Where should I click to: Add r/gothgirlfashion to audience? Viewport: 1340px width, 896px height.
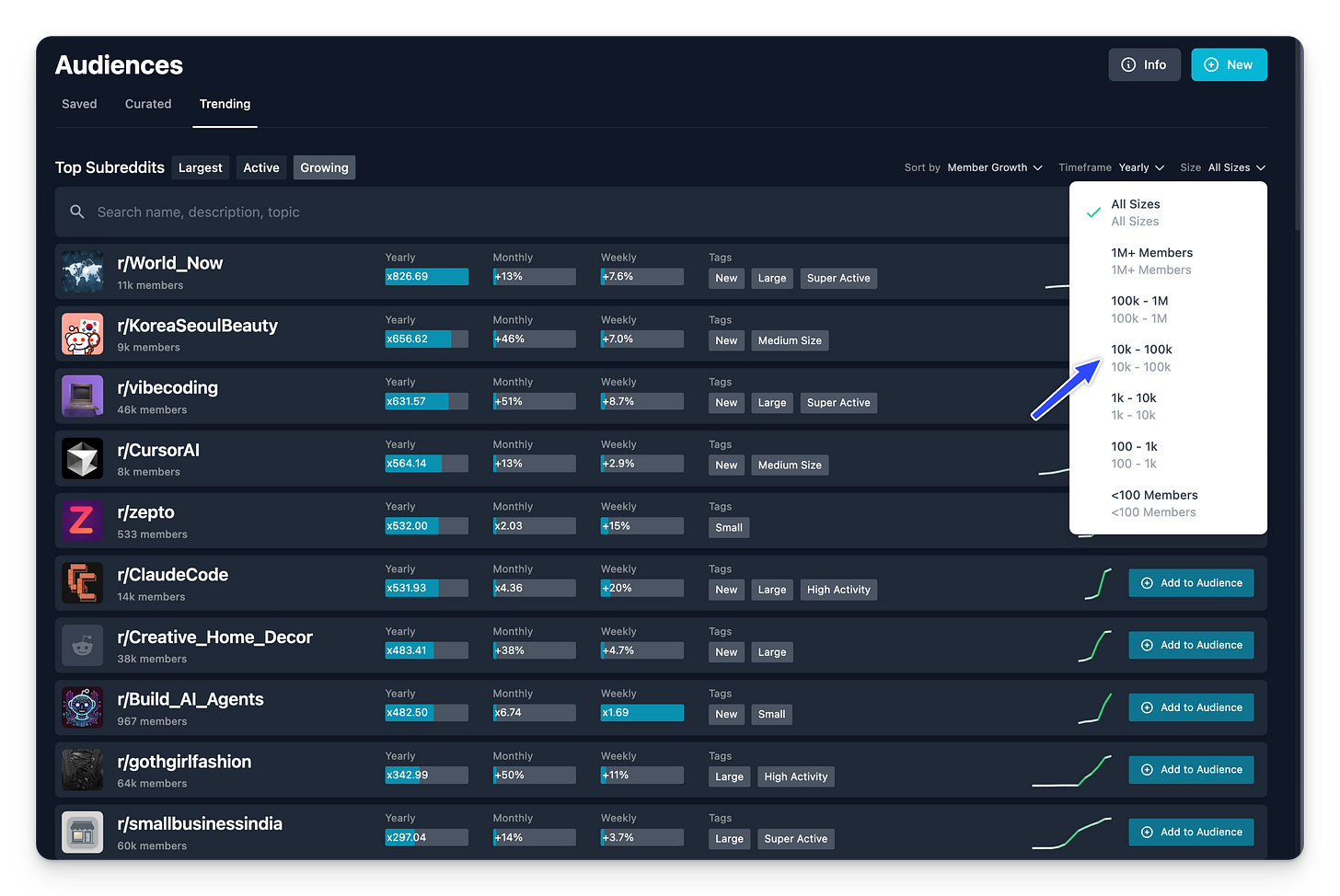pyautogui.click(x=1191, y=770)
